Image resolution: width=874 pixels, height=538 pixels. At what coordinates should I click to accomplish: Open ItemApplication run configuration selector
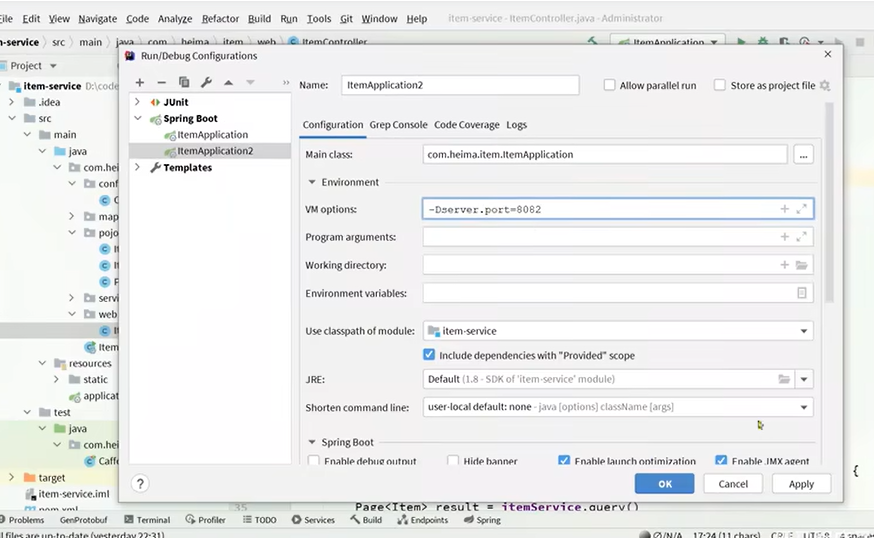(x=668, y=42)
